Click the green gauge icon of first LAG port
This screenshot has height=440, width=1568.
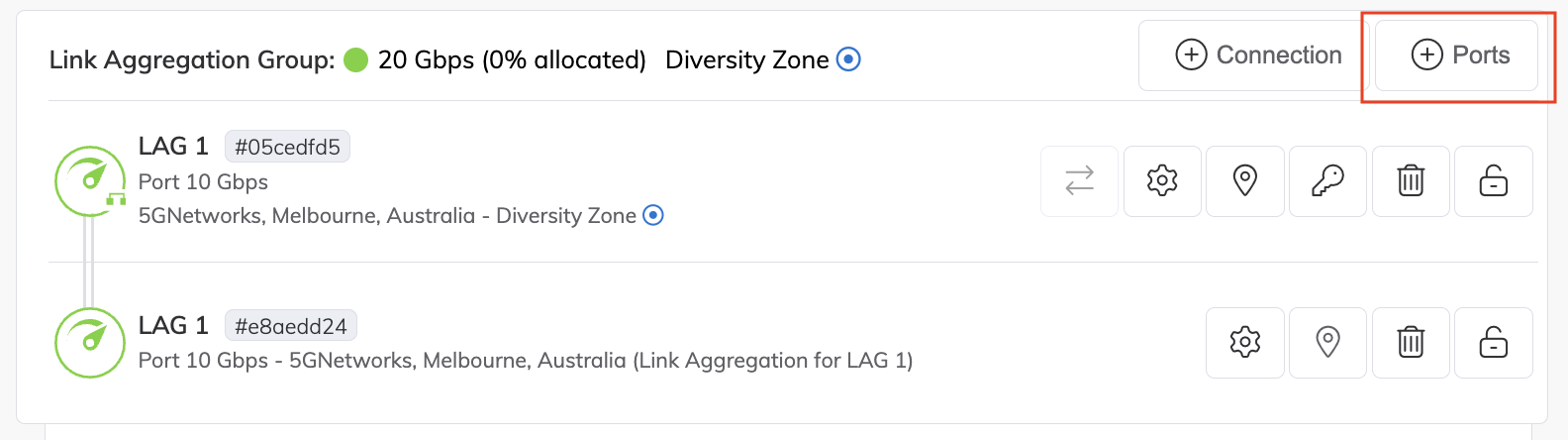click(x=89, y=181)
